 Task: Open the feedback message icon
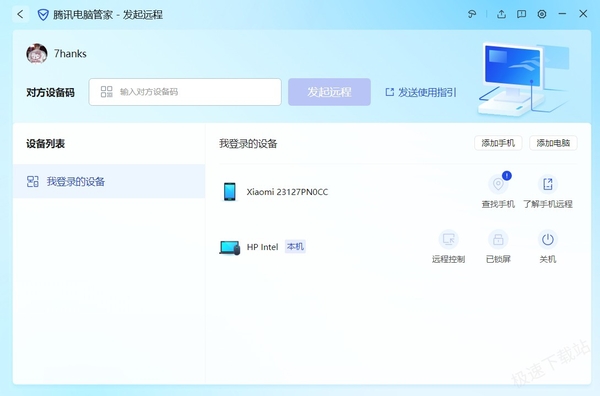[x=521, y=15]
